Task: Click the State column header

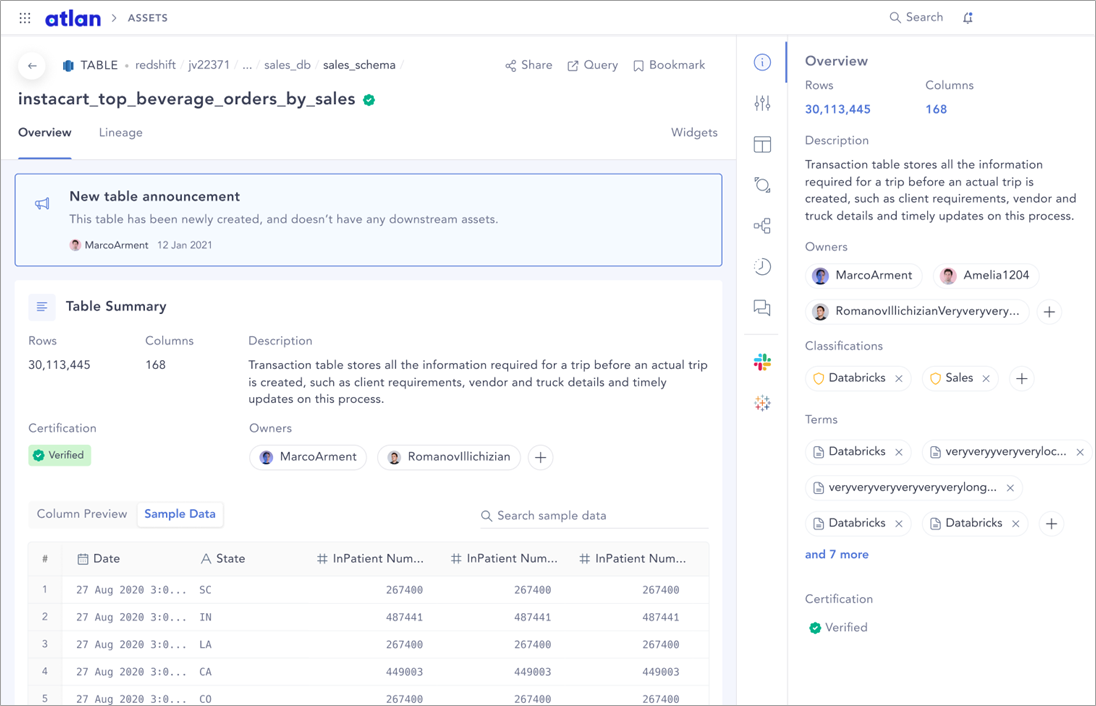Action: (x=223, y=559)
